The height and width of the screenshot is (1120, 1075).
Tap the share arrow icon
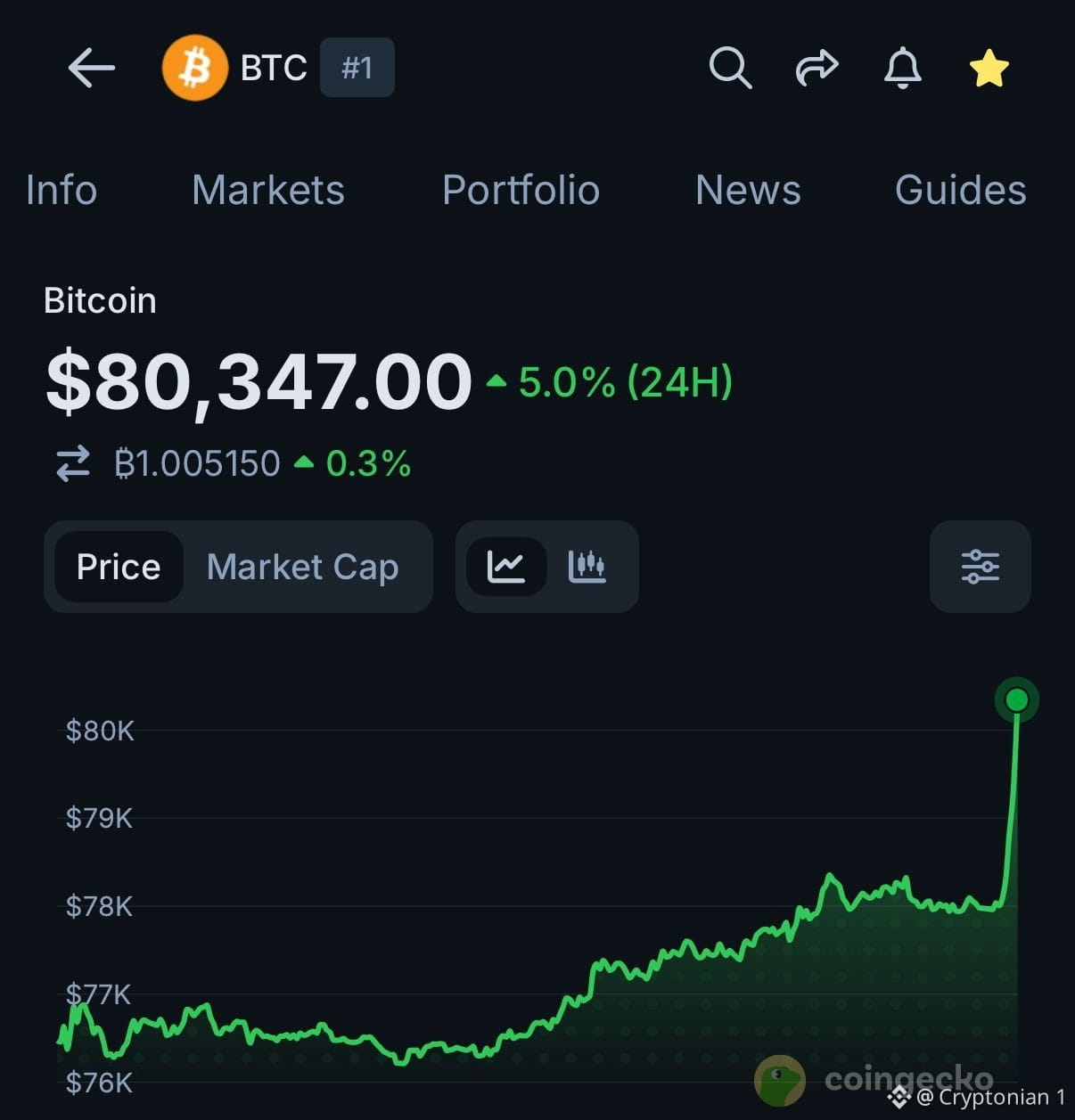817,68
